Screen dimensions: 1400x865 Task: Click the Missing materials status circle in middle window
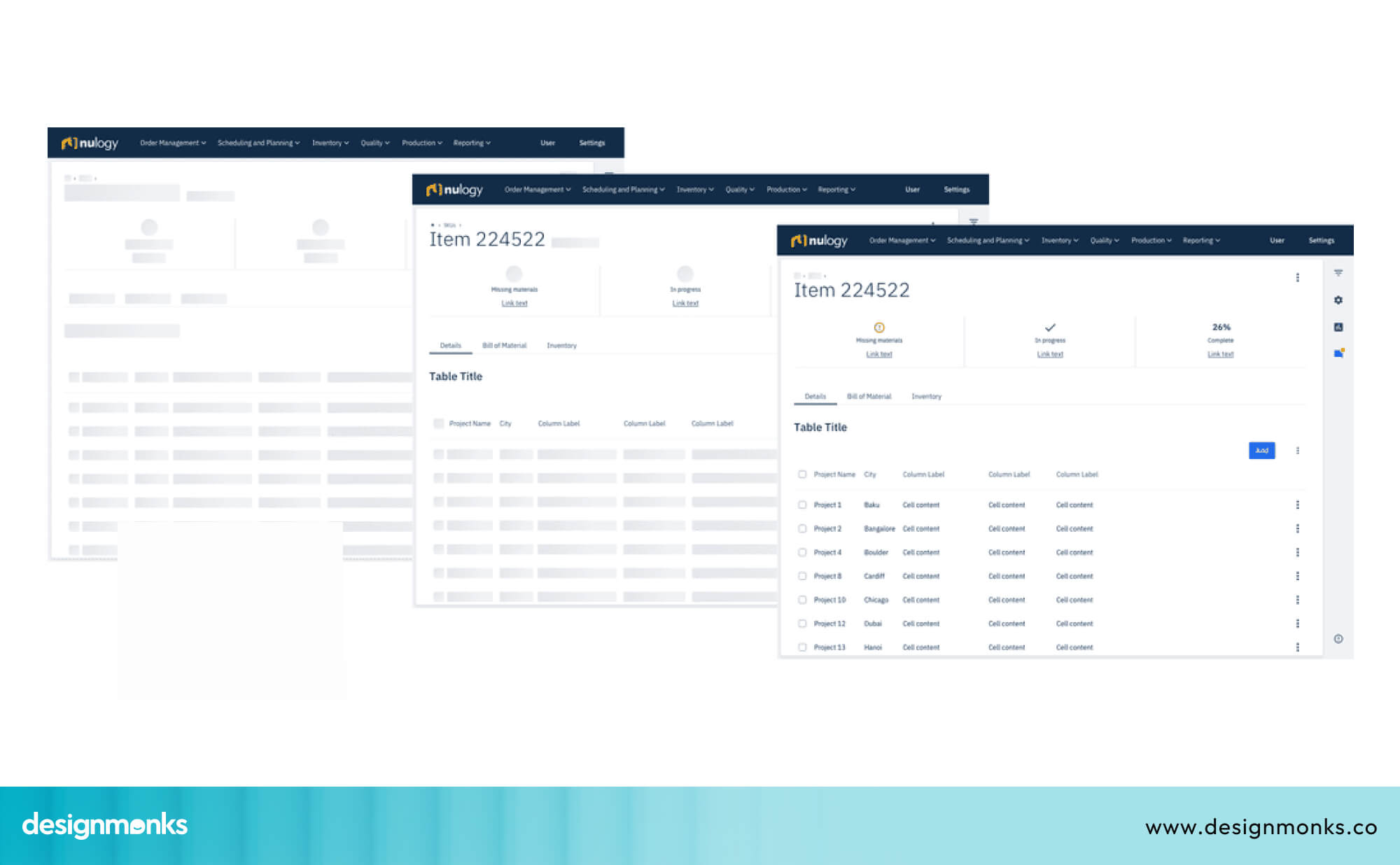coord(514,274)
